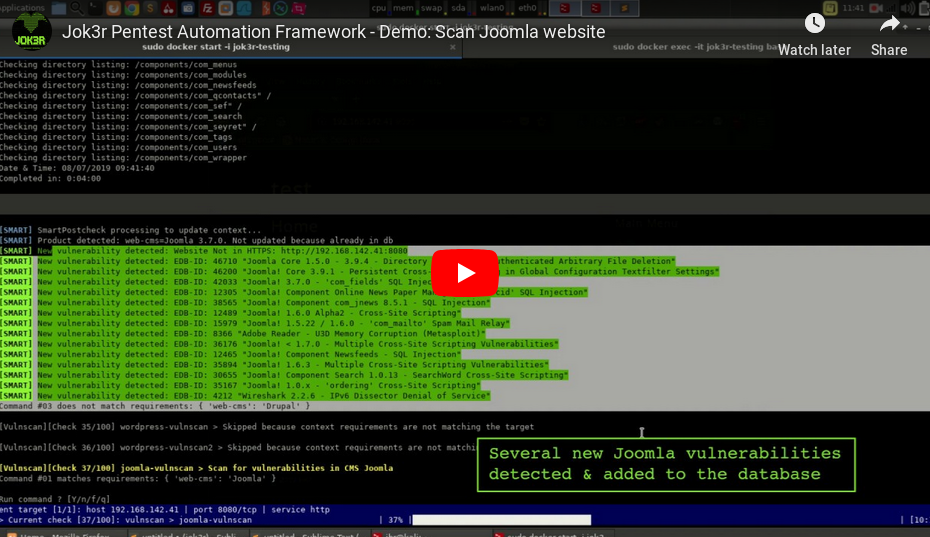
Task: Launch Sublime Text from the top panel
Action: pyautogui.click(x=150, y=8)
